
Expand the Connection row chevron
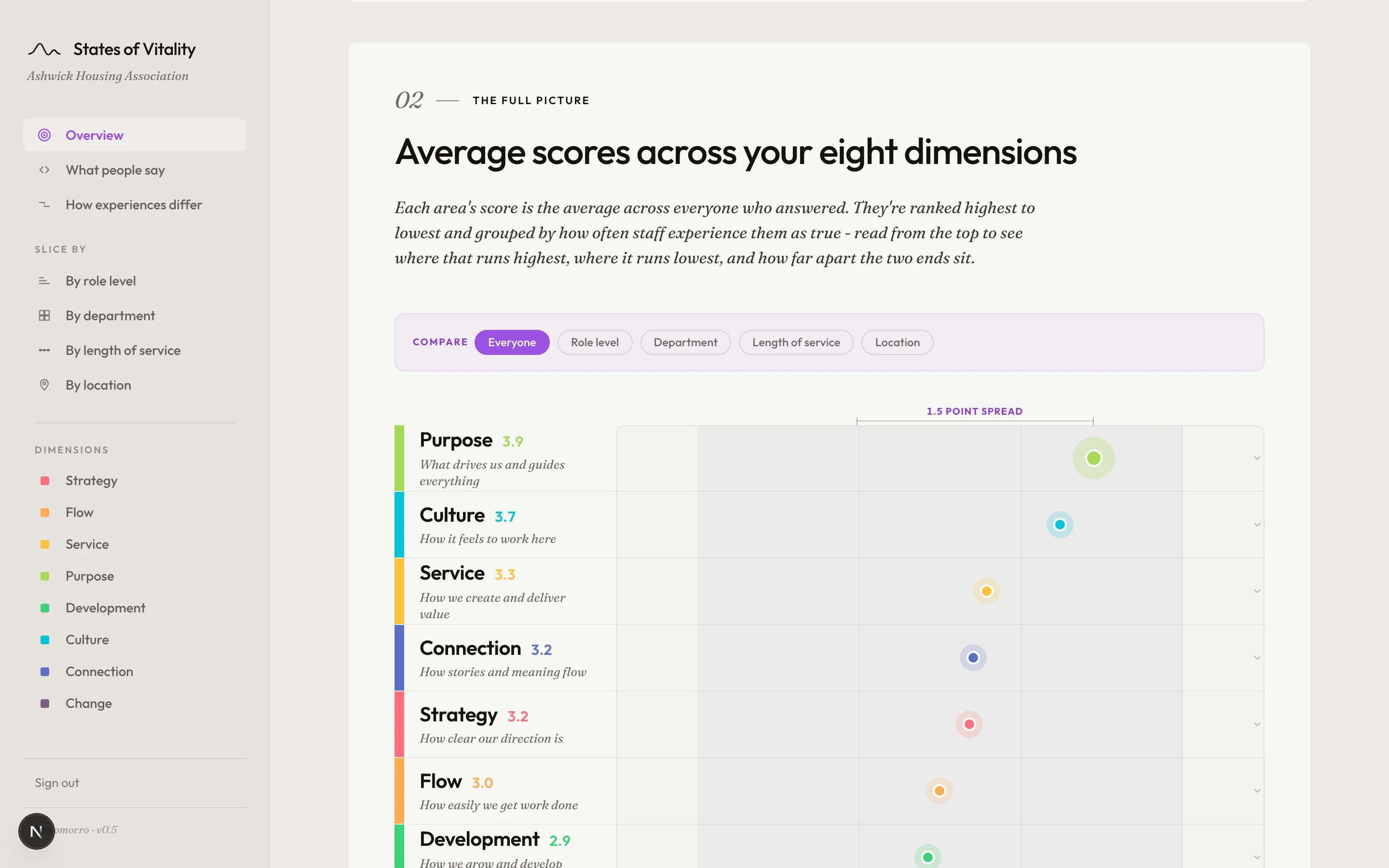[1257, 658]
